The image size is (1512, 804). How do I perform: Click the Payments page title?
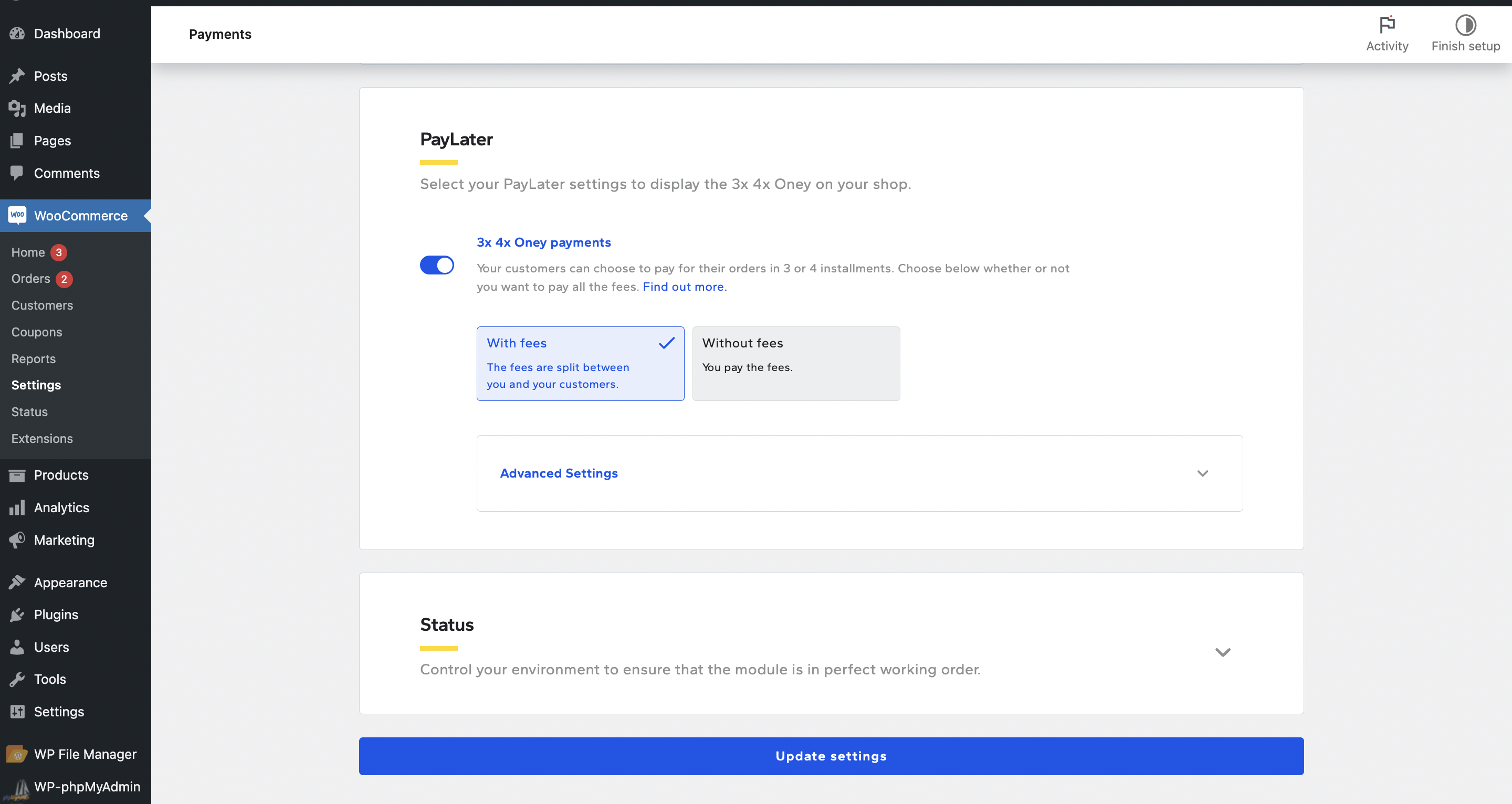pos(220,34)
